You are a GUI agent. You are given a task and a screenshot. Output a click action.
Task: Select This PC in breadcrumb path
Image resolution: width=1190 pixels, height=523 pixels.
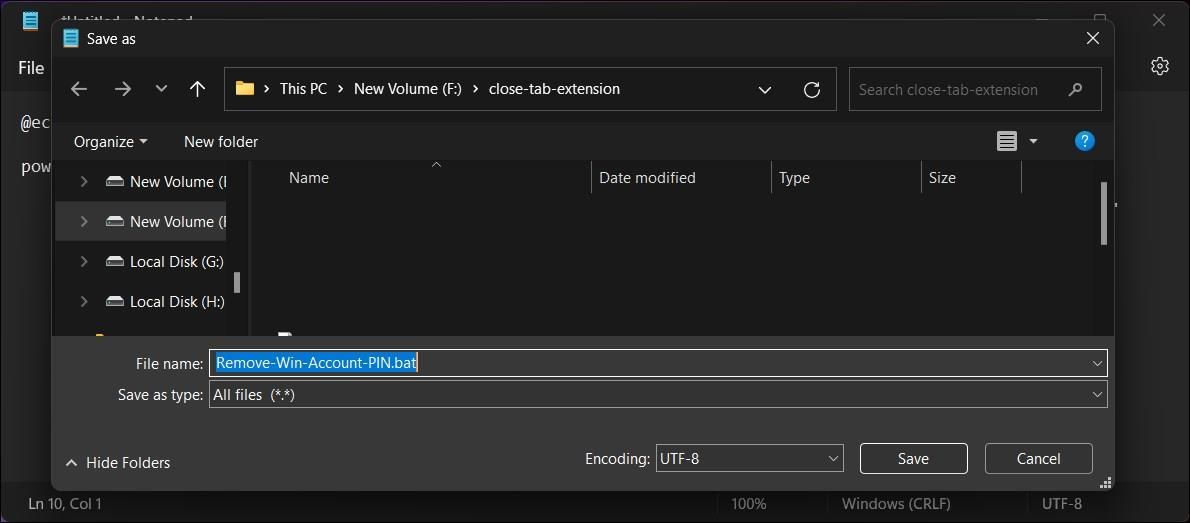coord(303,89)
